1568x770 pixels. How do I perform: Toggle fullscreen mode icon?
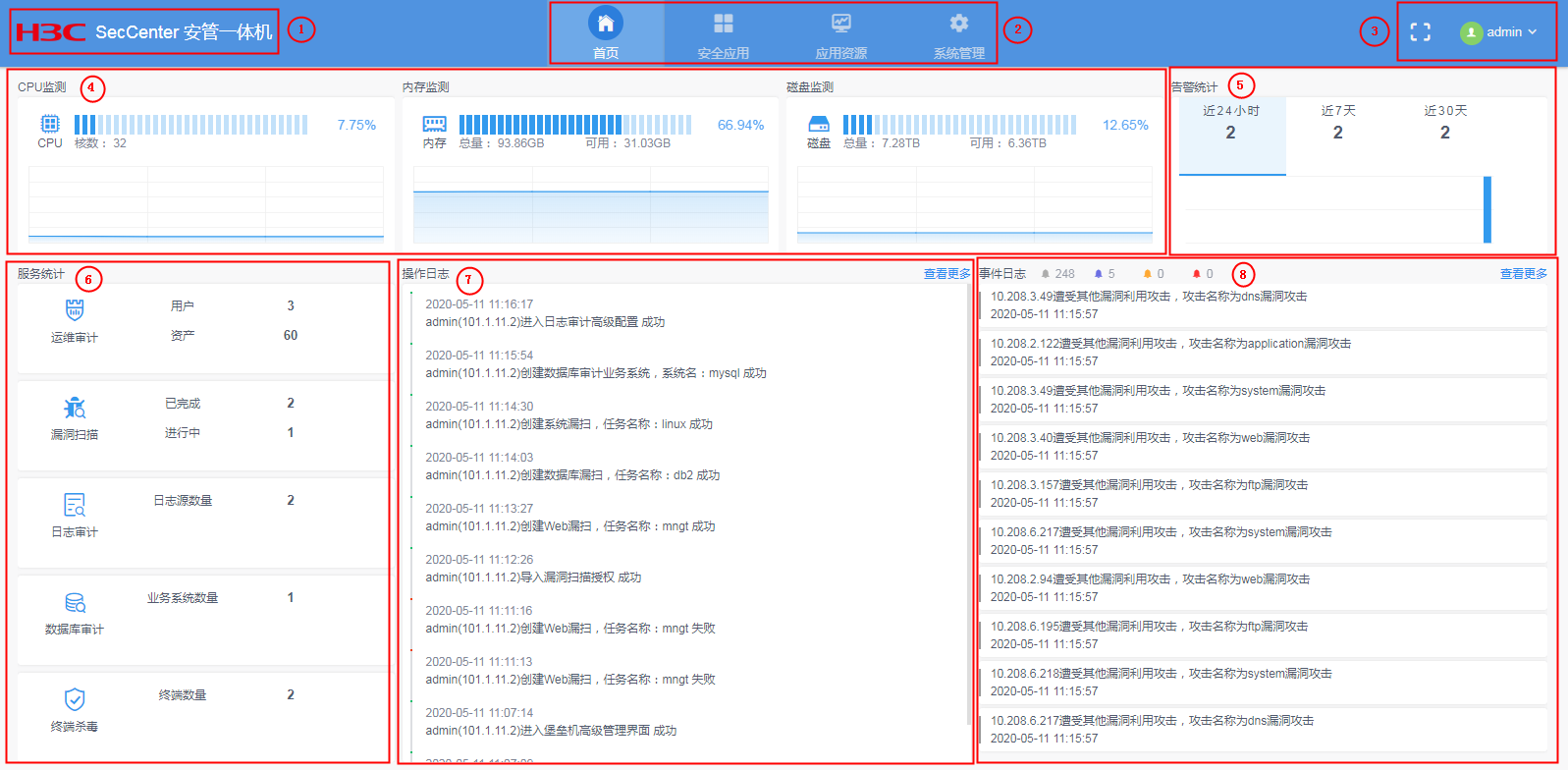tap(1420, 32)
